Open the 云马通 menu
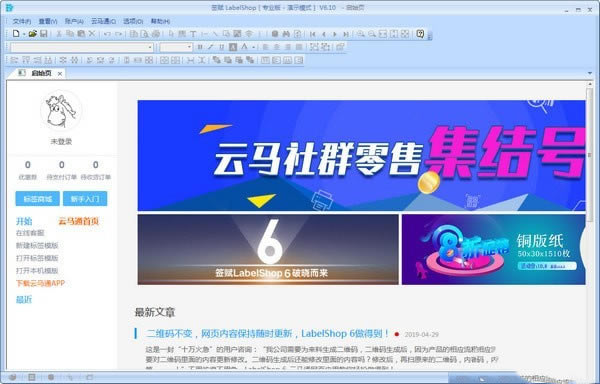 coord(103,21)
